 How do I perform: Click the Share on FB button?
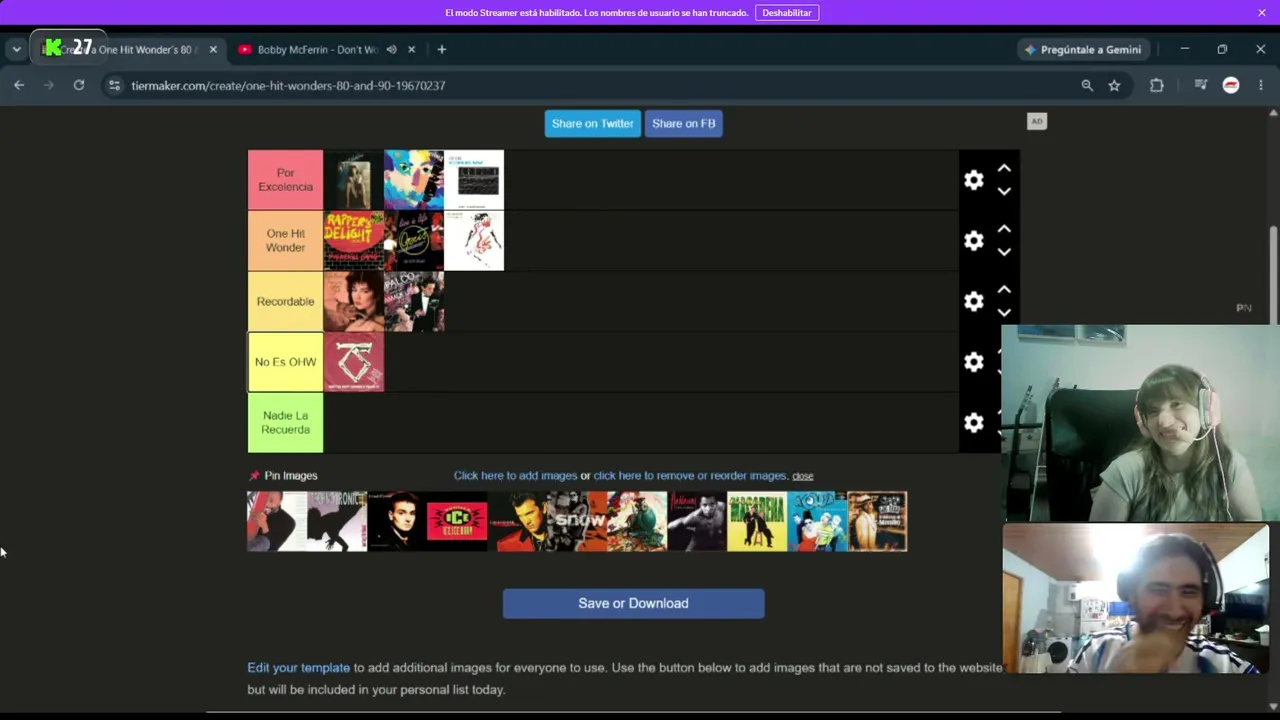pyautogui.click(x=684, y=124)
